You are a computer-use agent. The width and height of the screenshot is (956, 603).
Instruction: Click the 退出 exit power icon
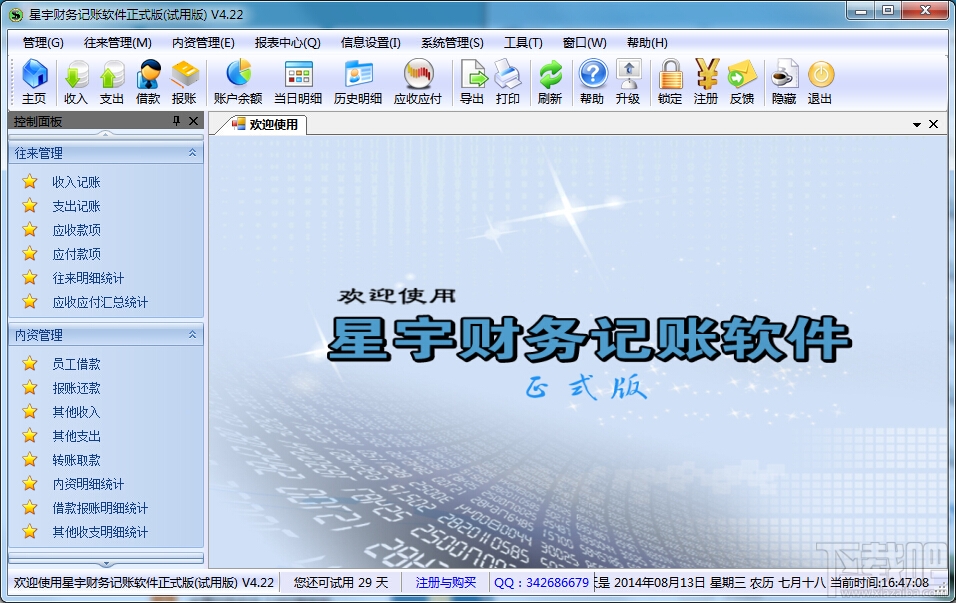(820, 82)
